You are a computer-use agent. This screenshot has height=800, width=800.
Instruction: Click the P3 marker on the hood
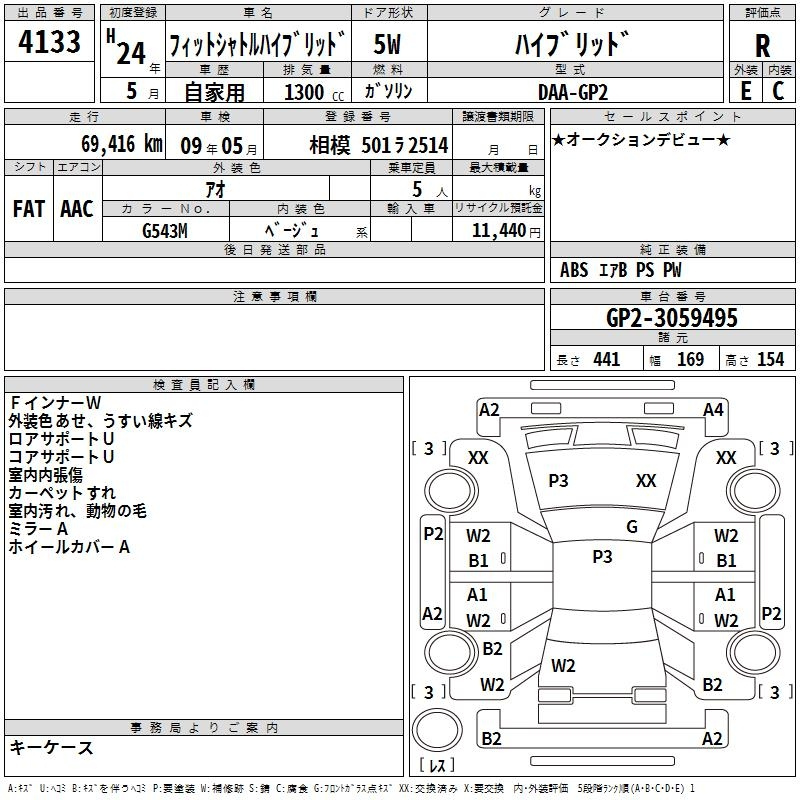558,481
